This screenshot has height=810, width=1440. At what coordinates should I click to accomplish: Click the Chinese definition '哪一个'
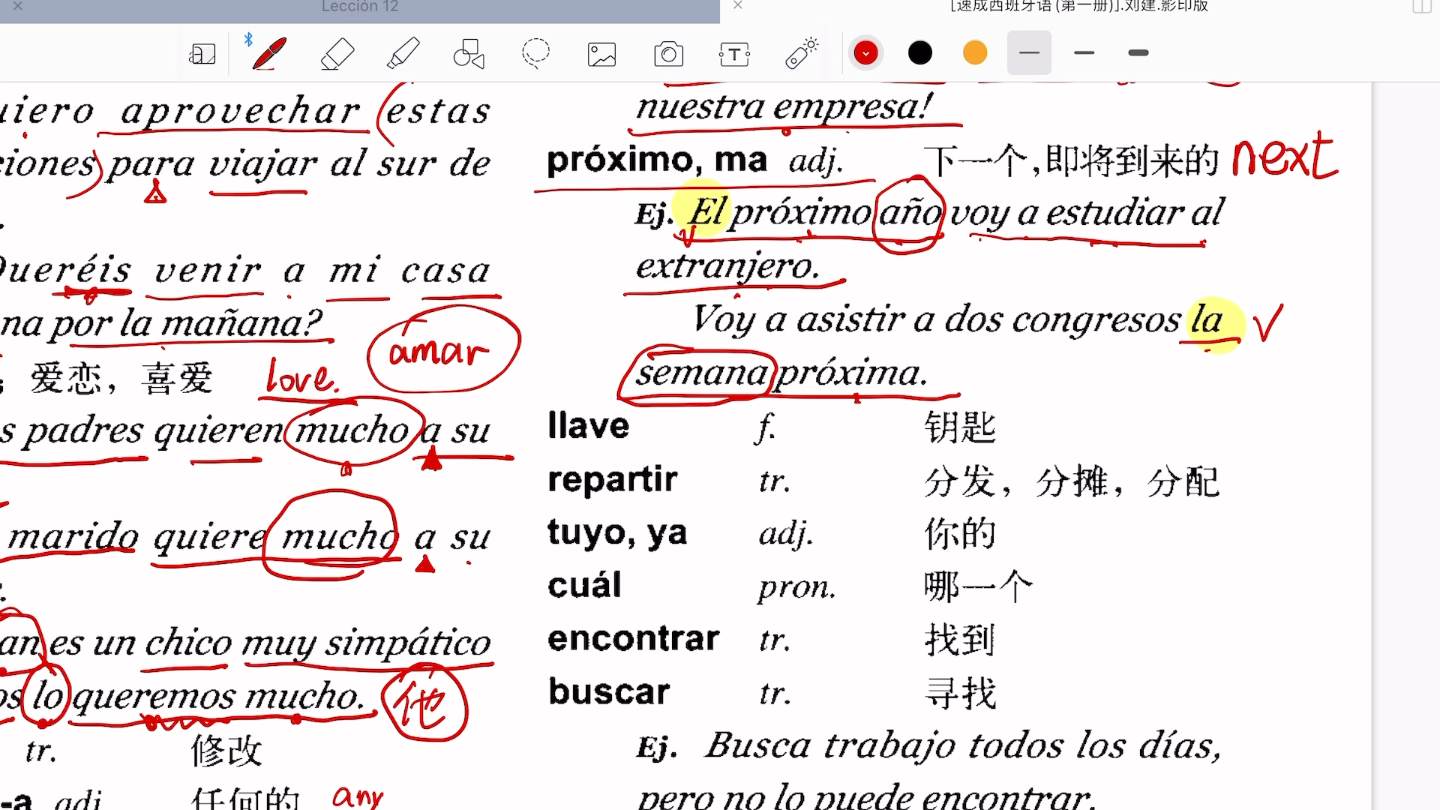978,587
